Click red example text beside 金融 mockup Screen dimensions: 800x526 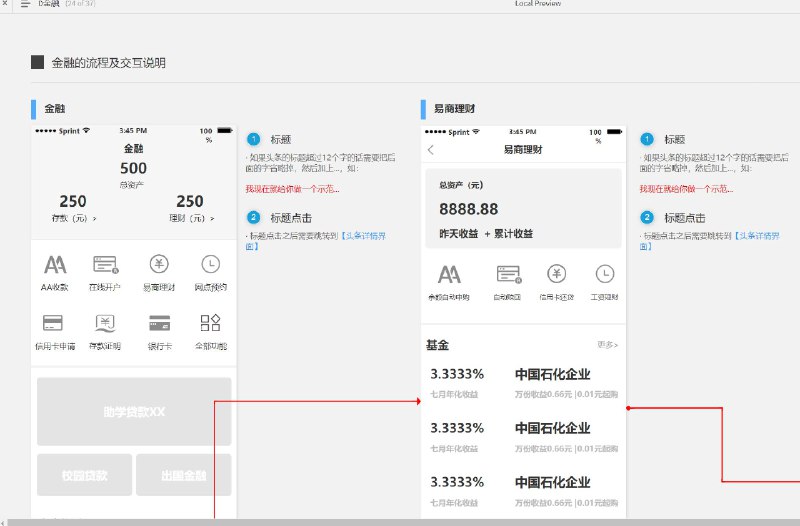292,189
